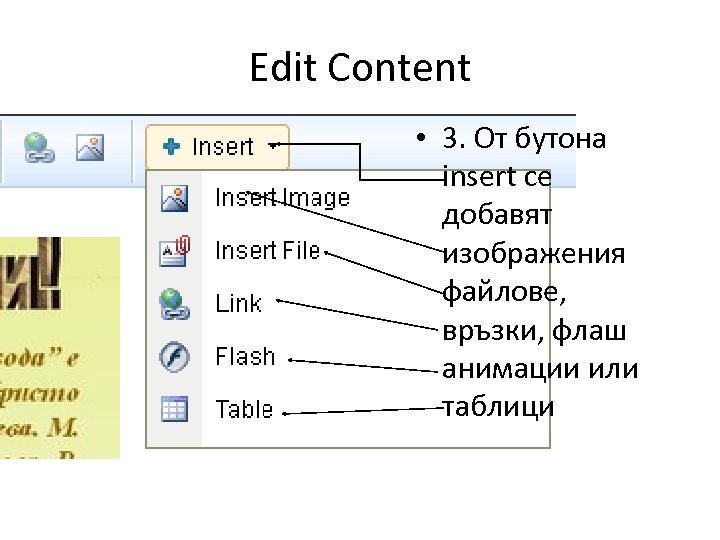Click the Edit Content slide title
The width and height of the screenshot is (720, 540).
[359, 68]
